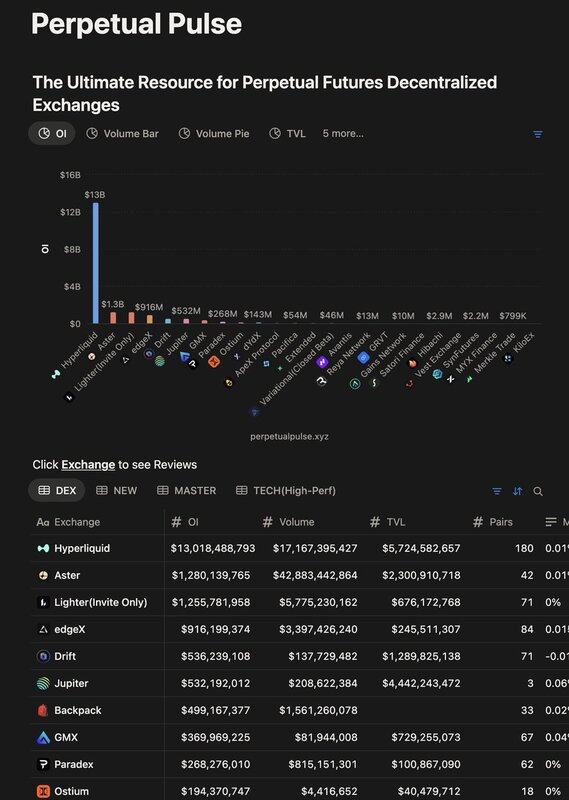Click the edgeX logo icon in table
The image size is (569, 800).
click(43, 629)
